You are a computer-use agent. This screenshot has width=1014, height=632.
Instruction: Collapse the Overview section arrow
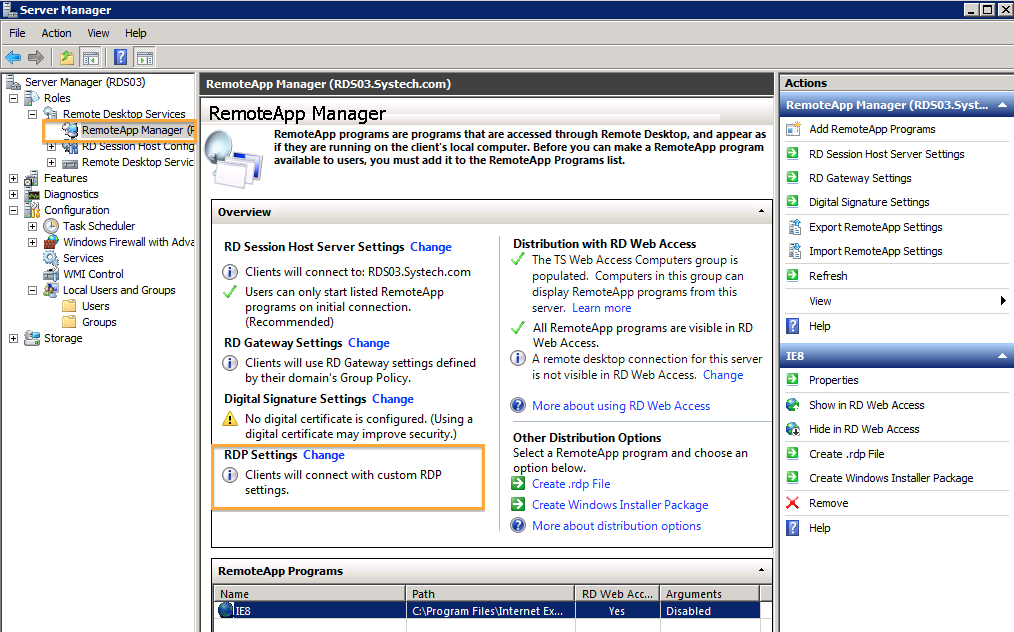[761, 212]
